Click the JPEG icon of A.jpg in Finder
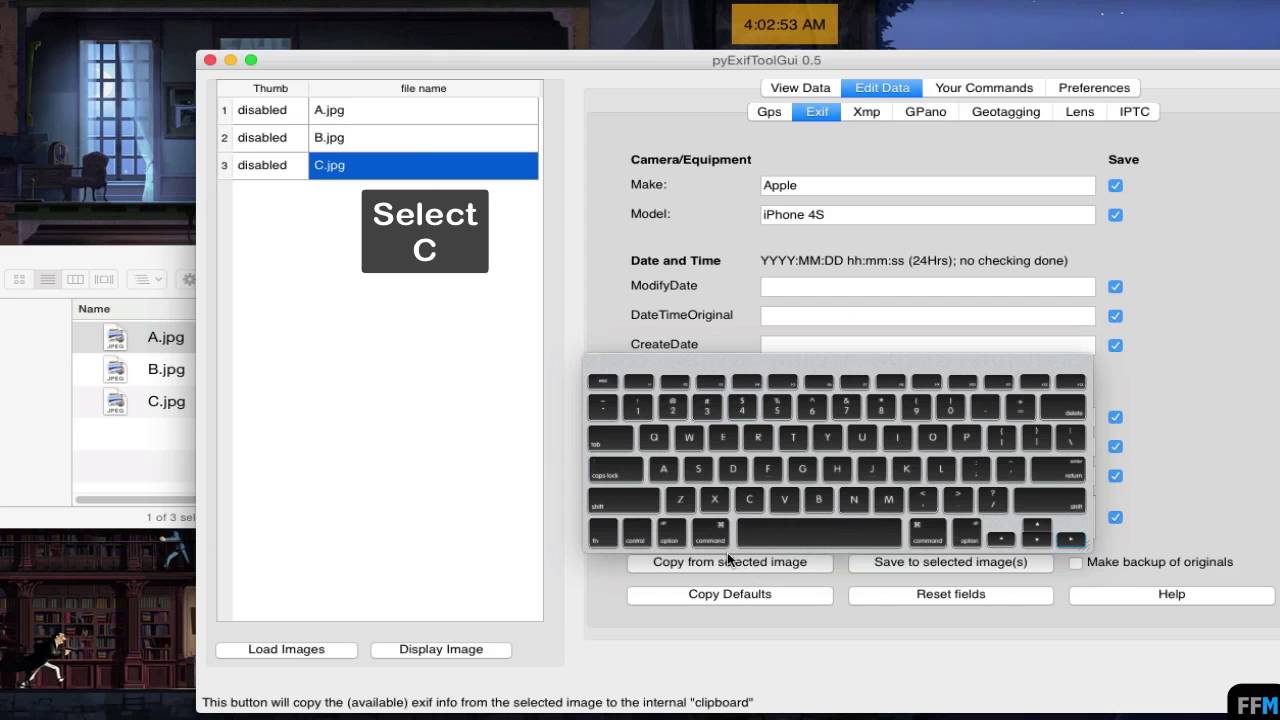The width and height of the screenshot is (1280, 720). pyautogui.click(x=116, y=337)
